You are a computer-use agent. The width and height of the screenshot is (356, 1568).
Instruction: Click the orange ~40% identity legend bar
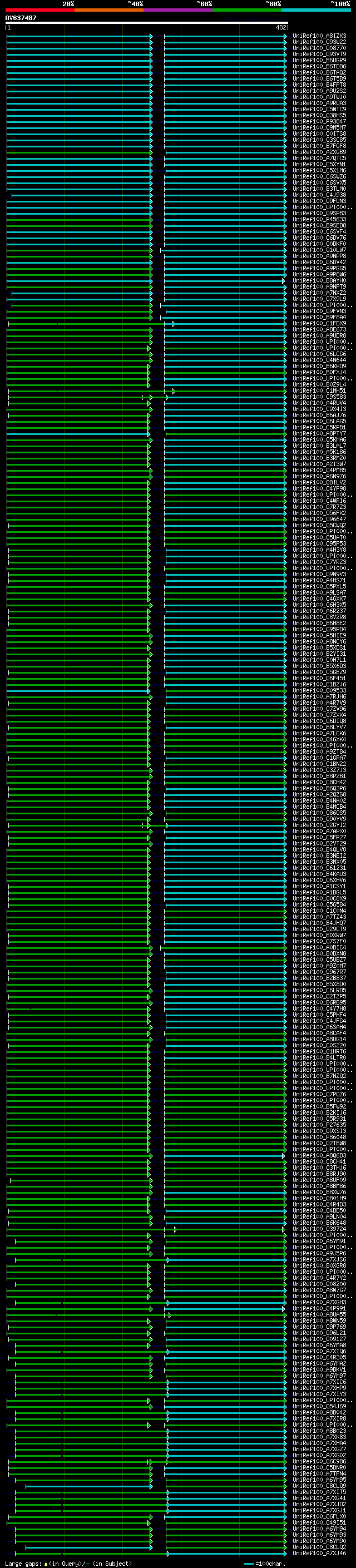click(109, 10)
